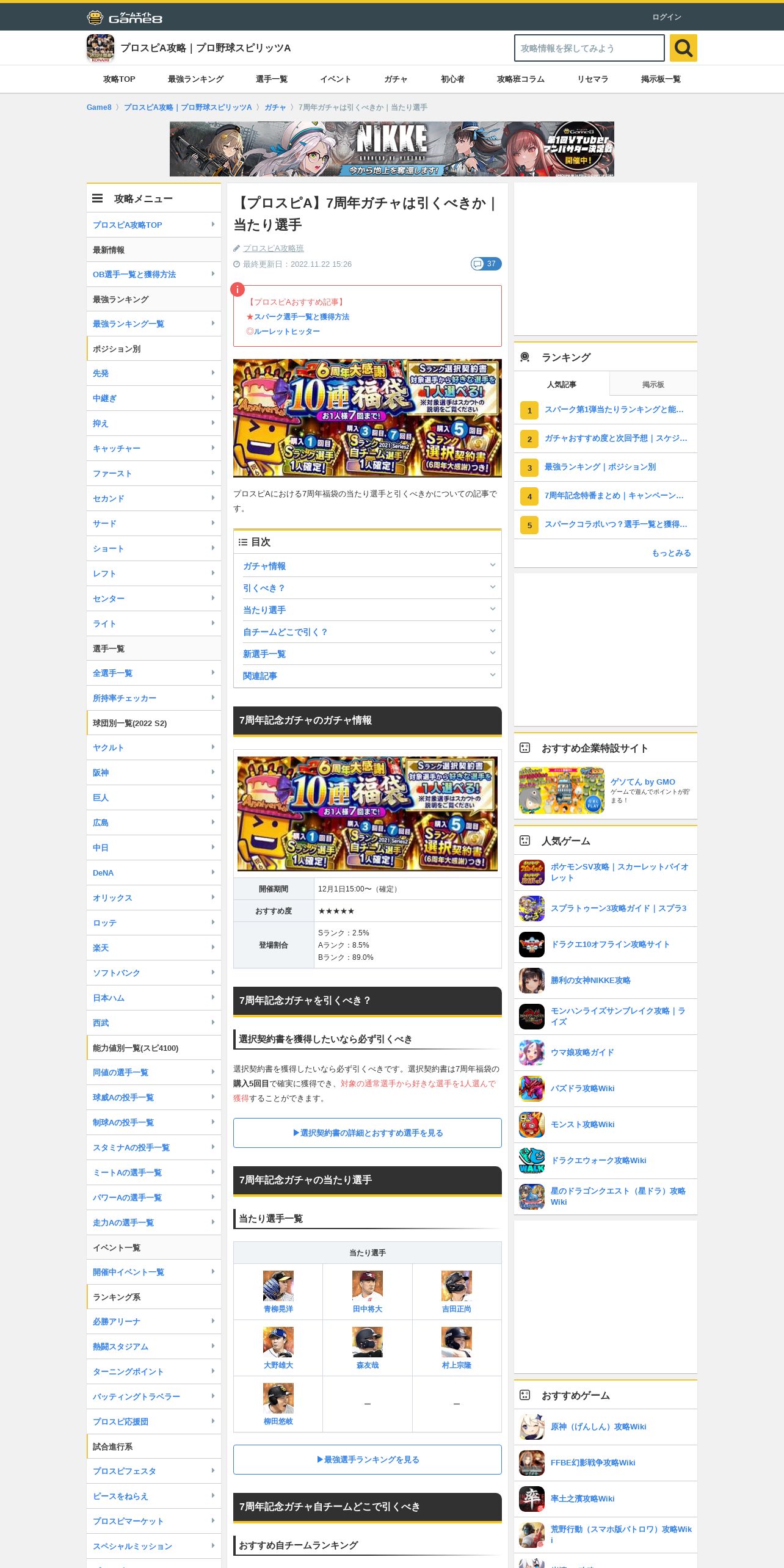Click 最強選手ランキングを見る button
Viewport: 784px width, 1568px height.
click(368, 1459)
